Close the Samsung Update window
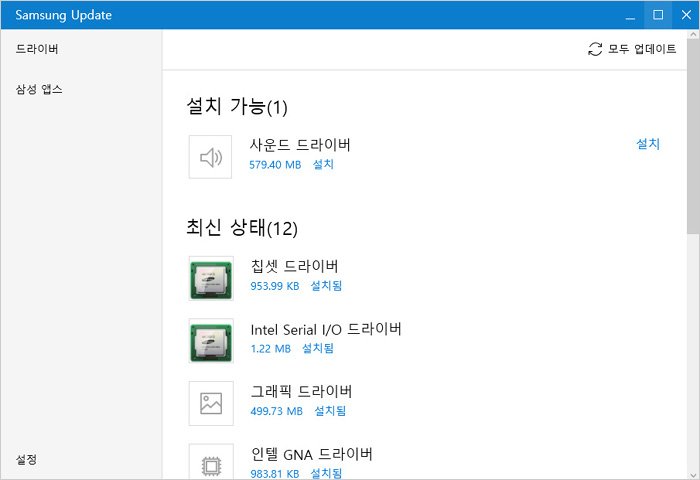This screenshot has width=700, height=480. pyautogui.click(x=686, y=15)
